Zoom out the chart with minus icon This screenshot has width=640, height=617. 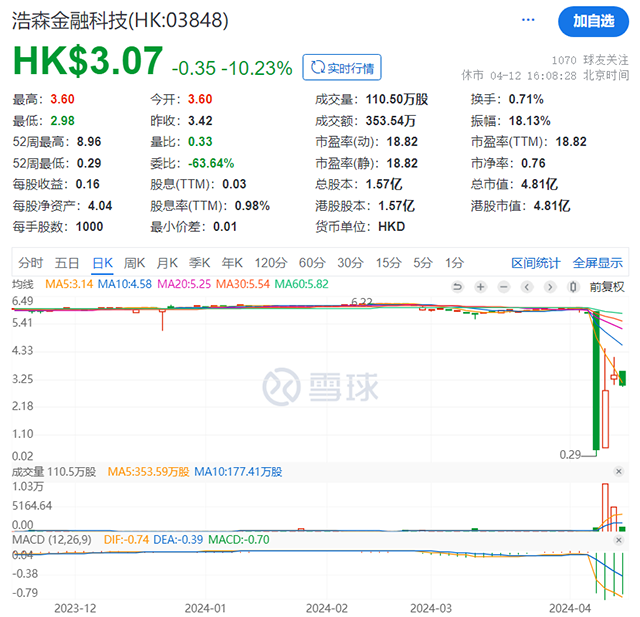[x=504, y=287]
